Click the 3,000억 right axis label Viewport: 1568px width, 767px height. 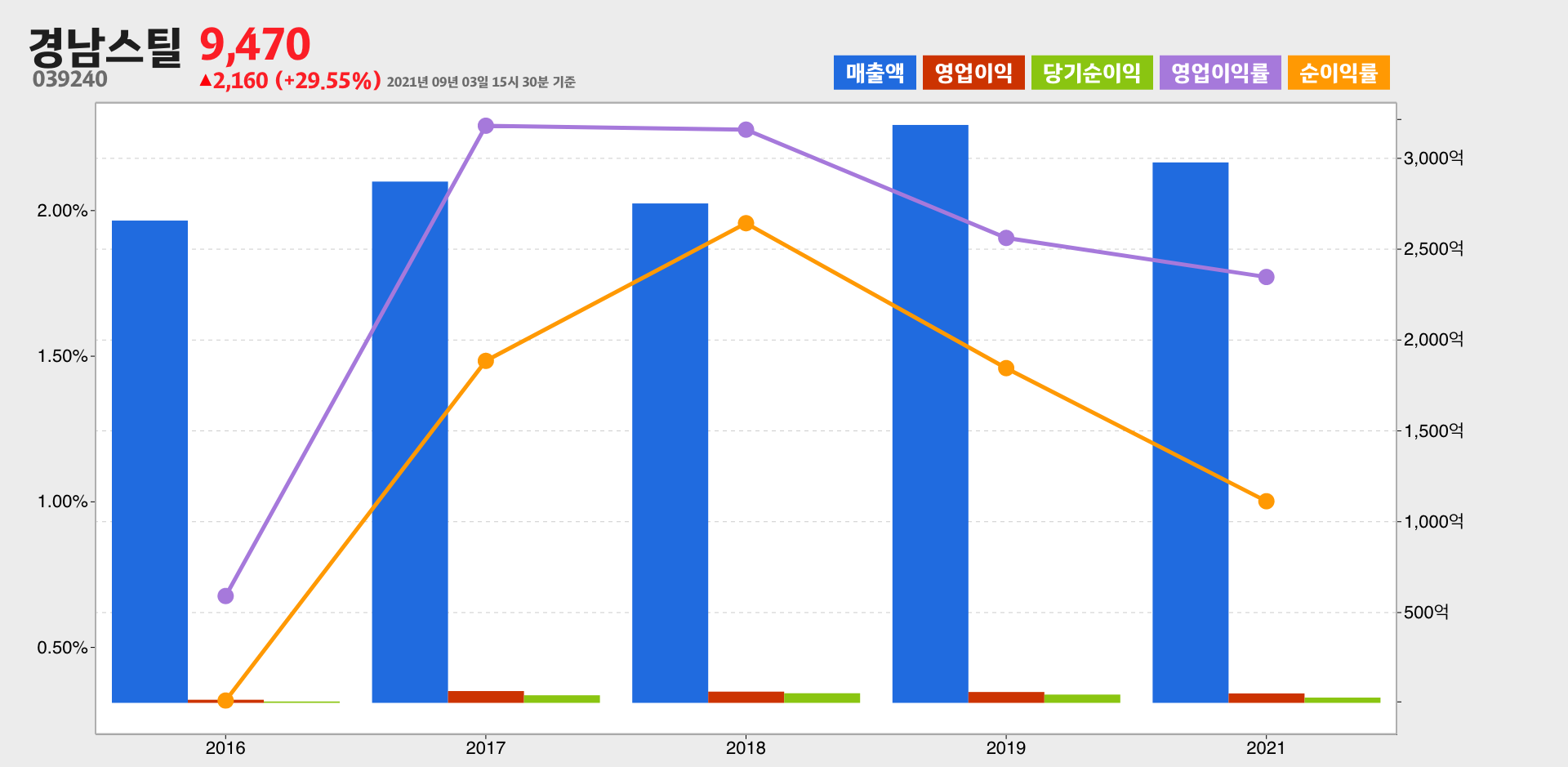click(1433, 158)
